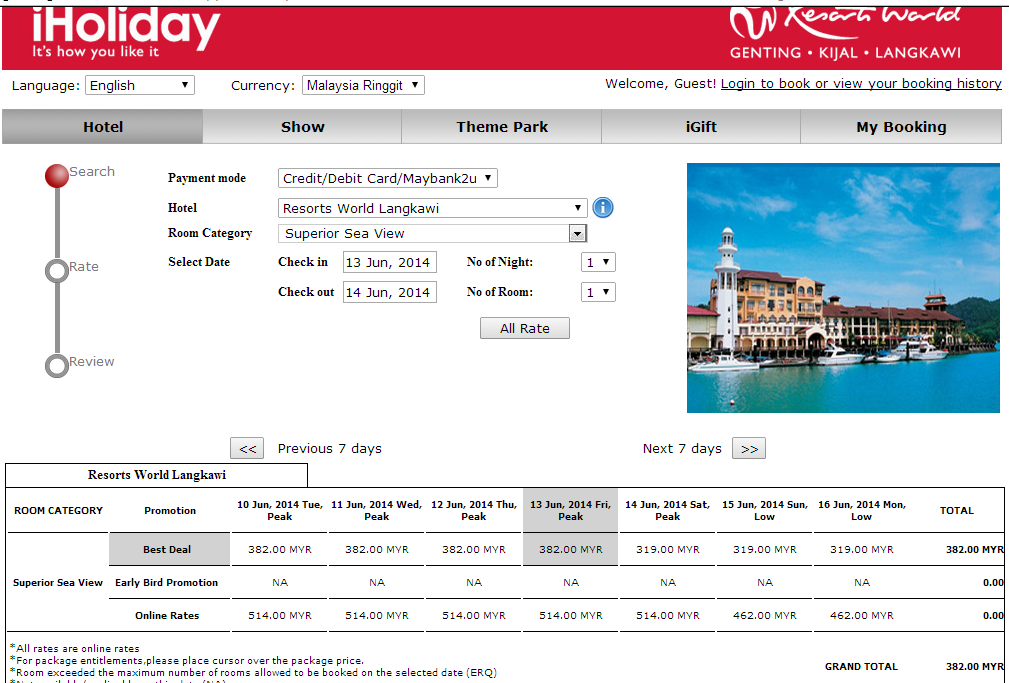Click the iHoliday logo
Viewport: 1009px width, 683px height.
125,33
